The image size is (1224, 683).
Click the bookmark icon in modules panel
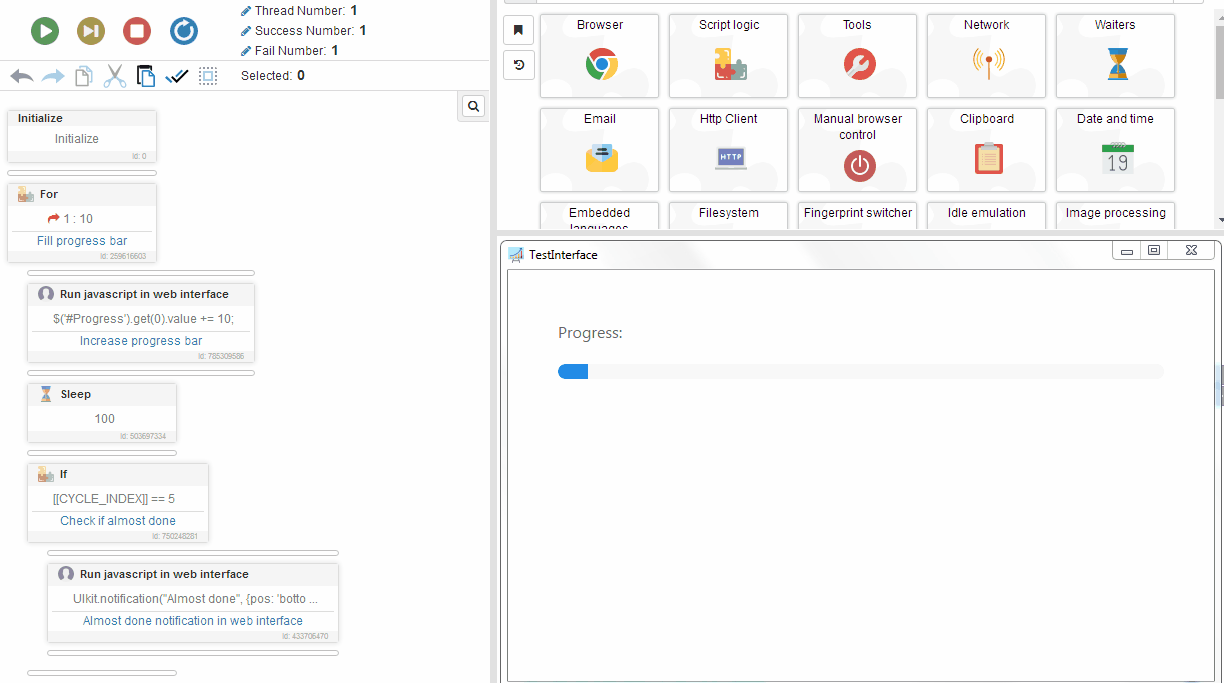point(518,30)
